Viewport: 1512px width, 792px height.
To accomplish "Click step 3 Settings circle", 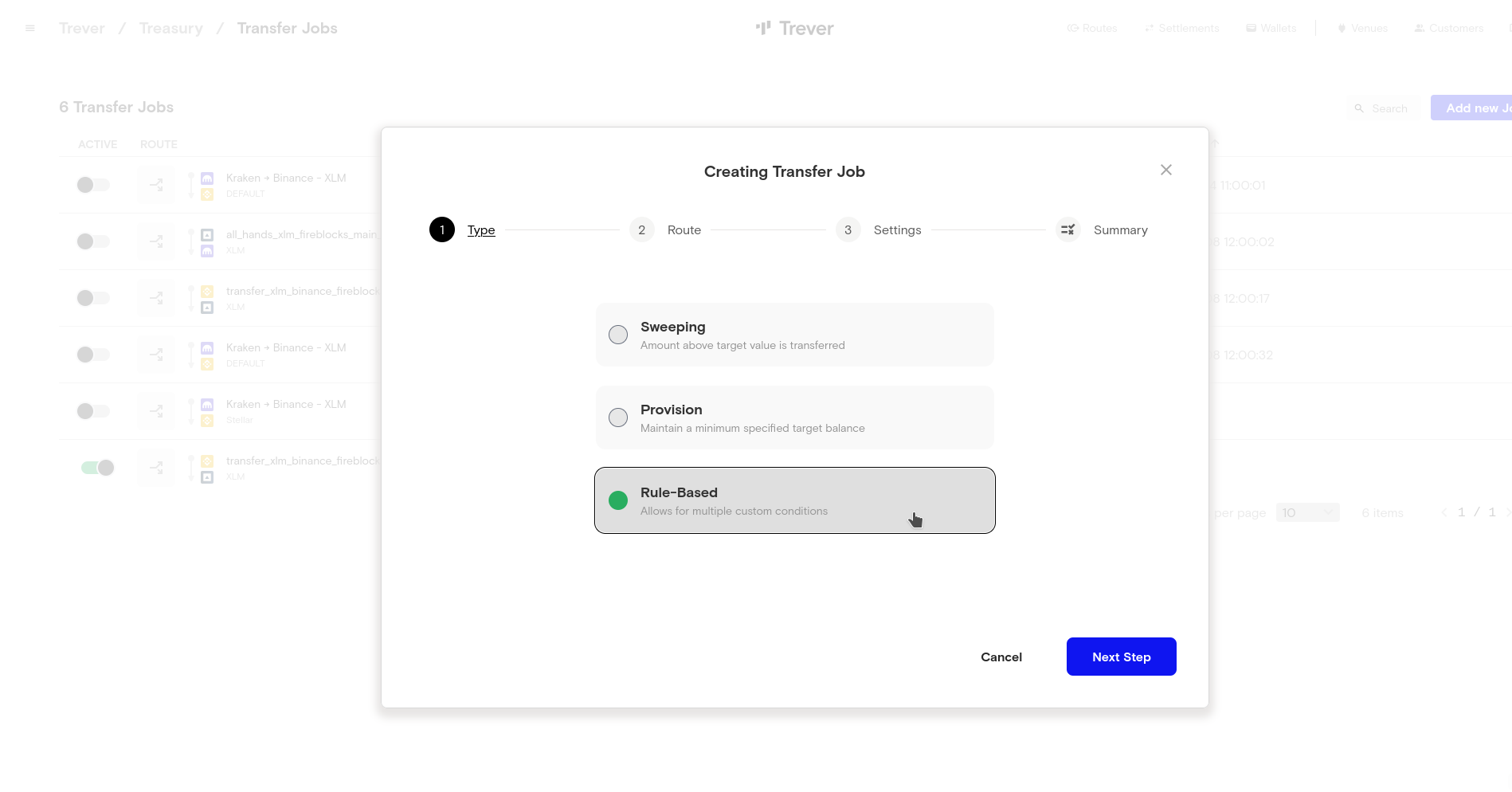I will [x=848, y=229].
